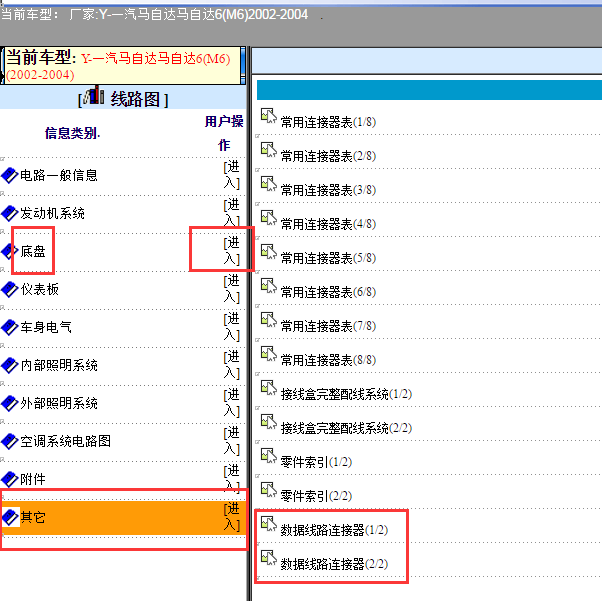Image resolution: width=602 pixels, height=601 pixels.
Task: Open 常用连接器表(2/8) diagram
Action: (328, 156)
